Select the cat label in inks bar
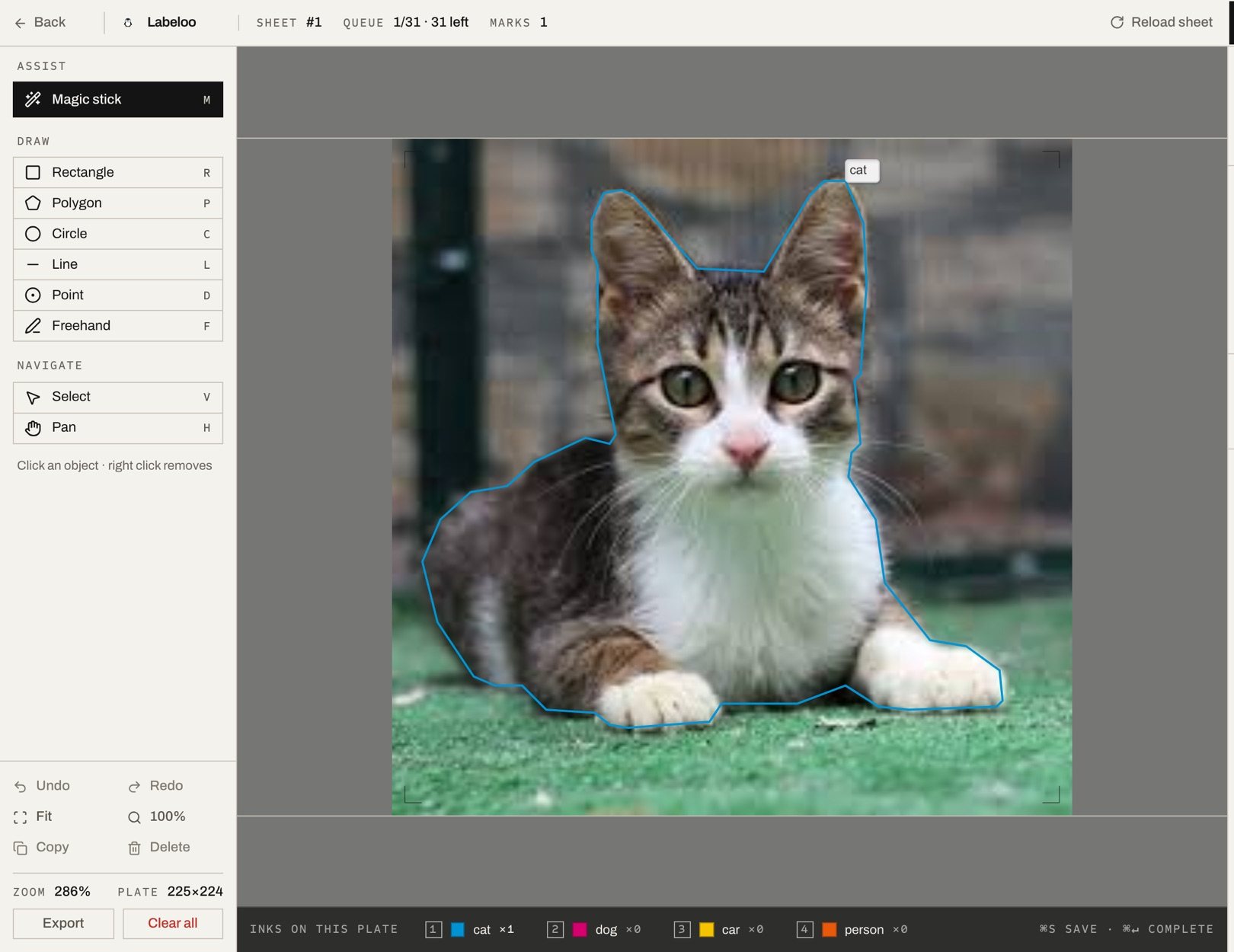The image size is (1234, 952). coord(481,929)
